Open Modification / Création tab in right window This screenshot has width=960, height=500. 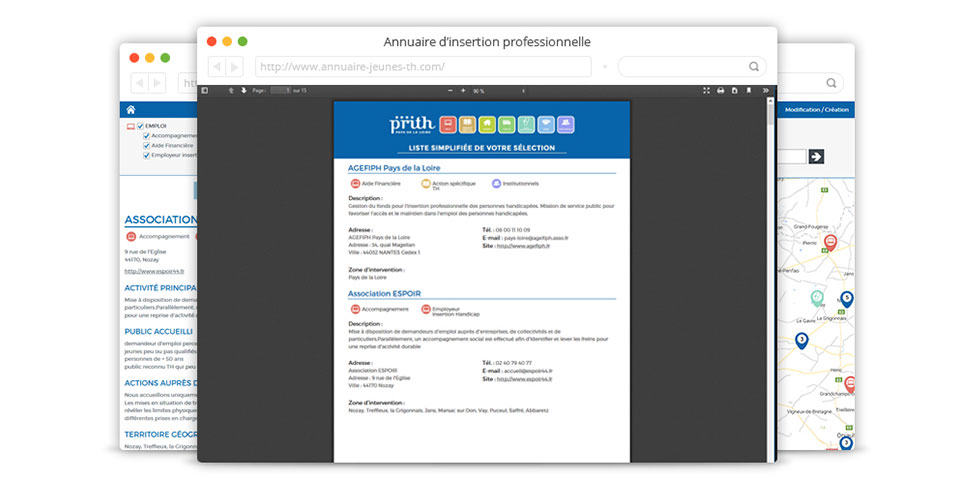point(816,110)
